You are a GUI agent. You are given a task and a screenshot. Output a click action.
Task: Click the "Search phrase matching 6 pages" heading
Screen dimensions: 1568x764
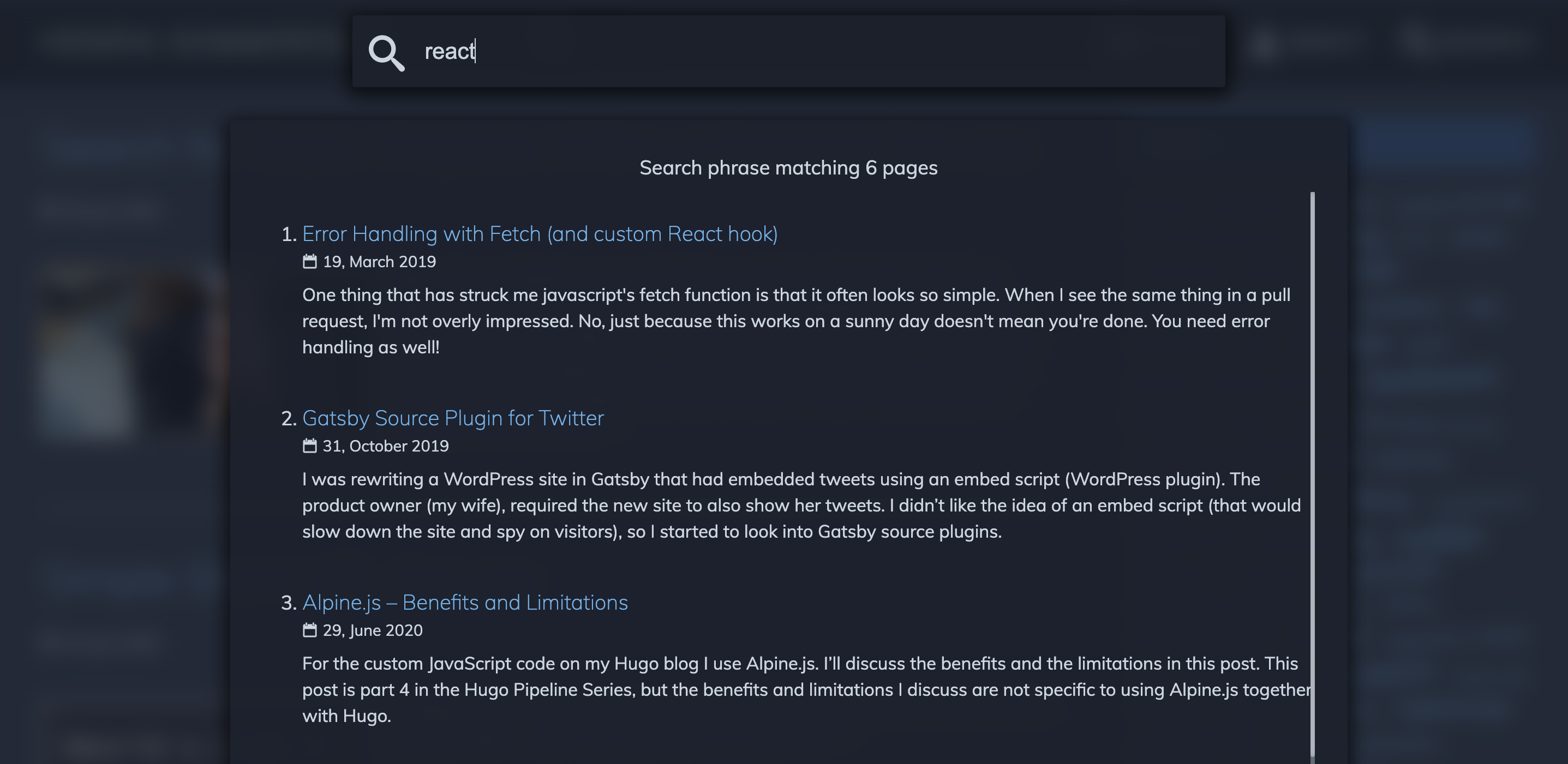click(x=788, y=168)
